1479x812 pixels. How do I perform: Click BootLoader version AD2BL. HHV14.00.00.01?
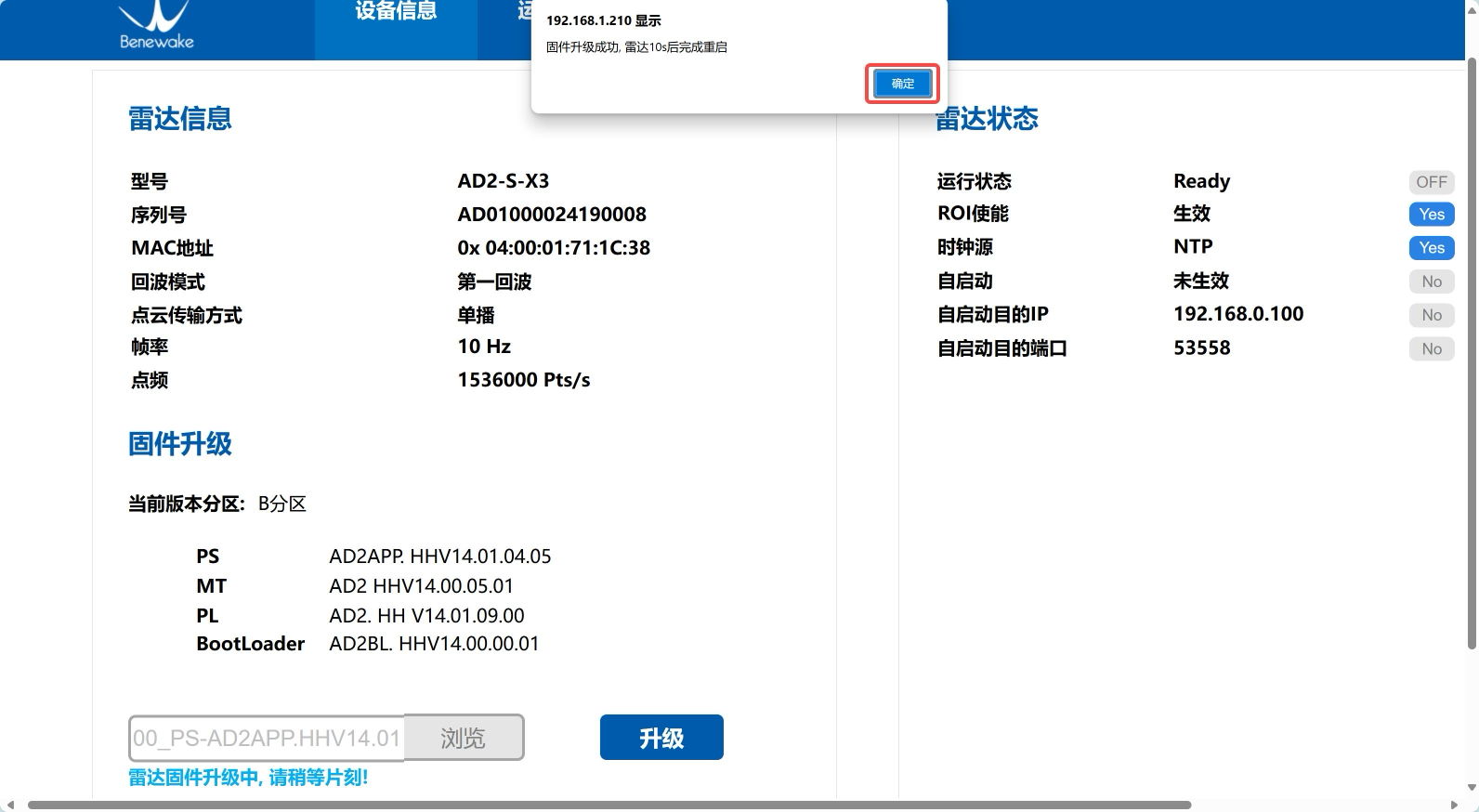coord(434,644)
